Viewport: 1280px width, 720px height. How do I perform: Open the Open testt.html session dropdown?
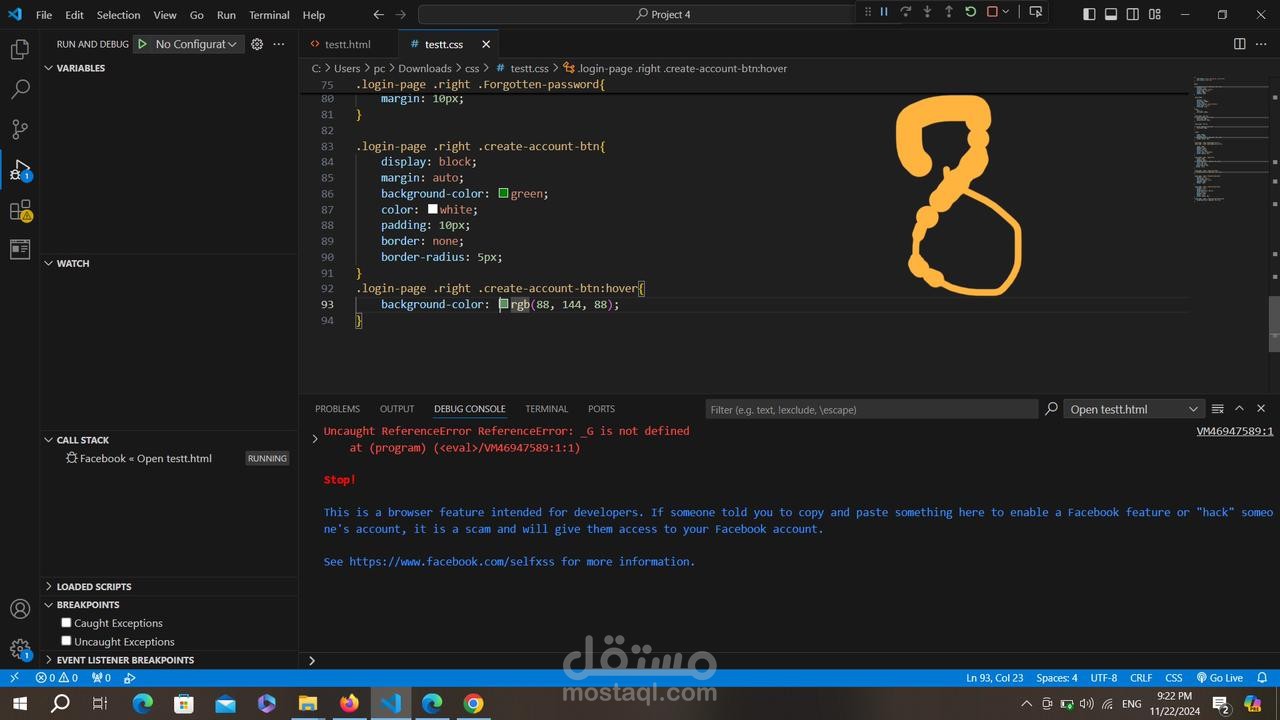pyautogui.click(x=1134, y=409)
